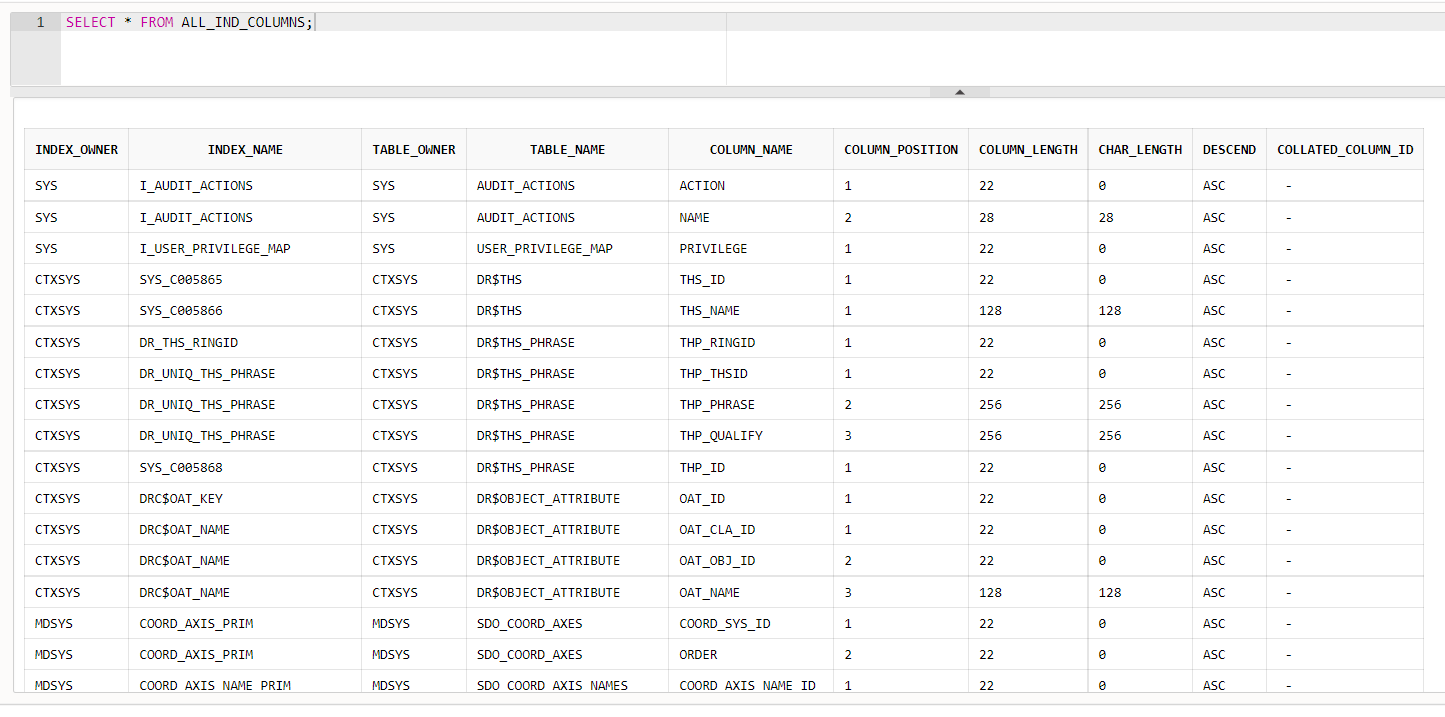Screen dimensions: 1445x717
Task: Click the DESCEND column header
Action: (1229, 150)
